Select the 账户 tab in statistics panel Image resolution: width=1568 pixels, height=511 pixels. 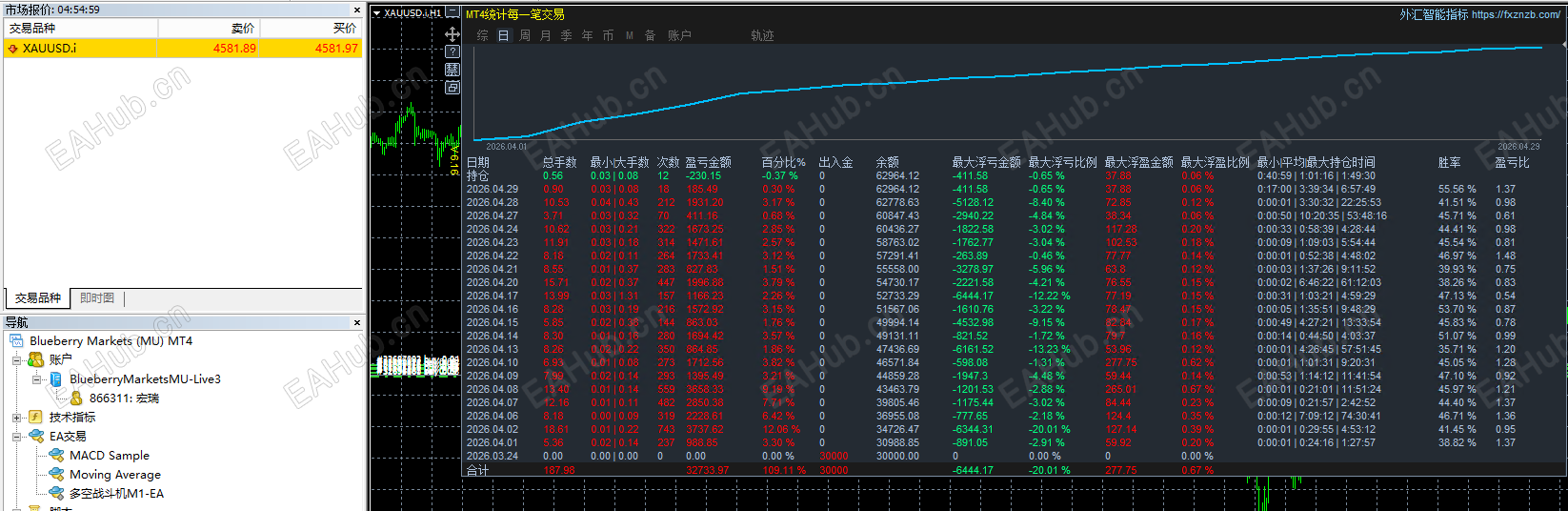point(679,35)
